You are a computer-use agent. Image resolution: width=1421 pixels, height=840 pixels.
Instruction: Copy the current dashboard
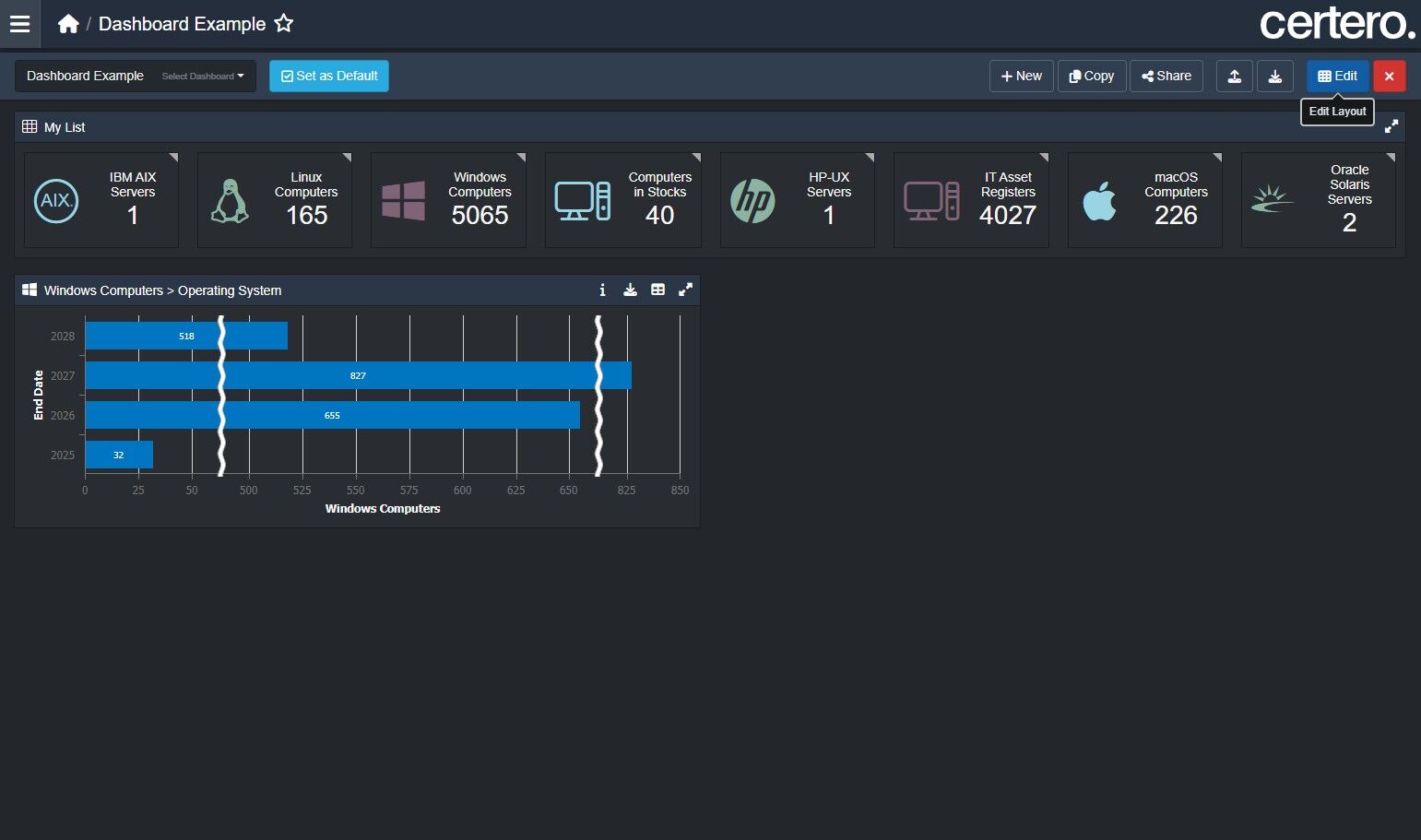tap(1092, 77)
